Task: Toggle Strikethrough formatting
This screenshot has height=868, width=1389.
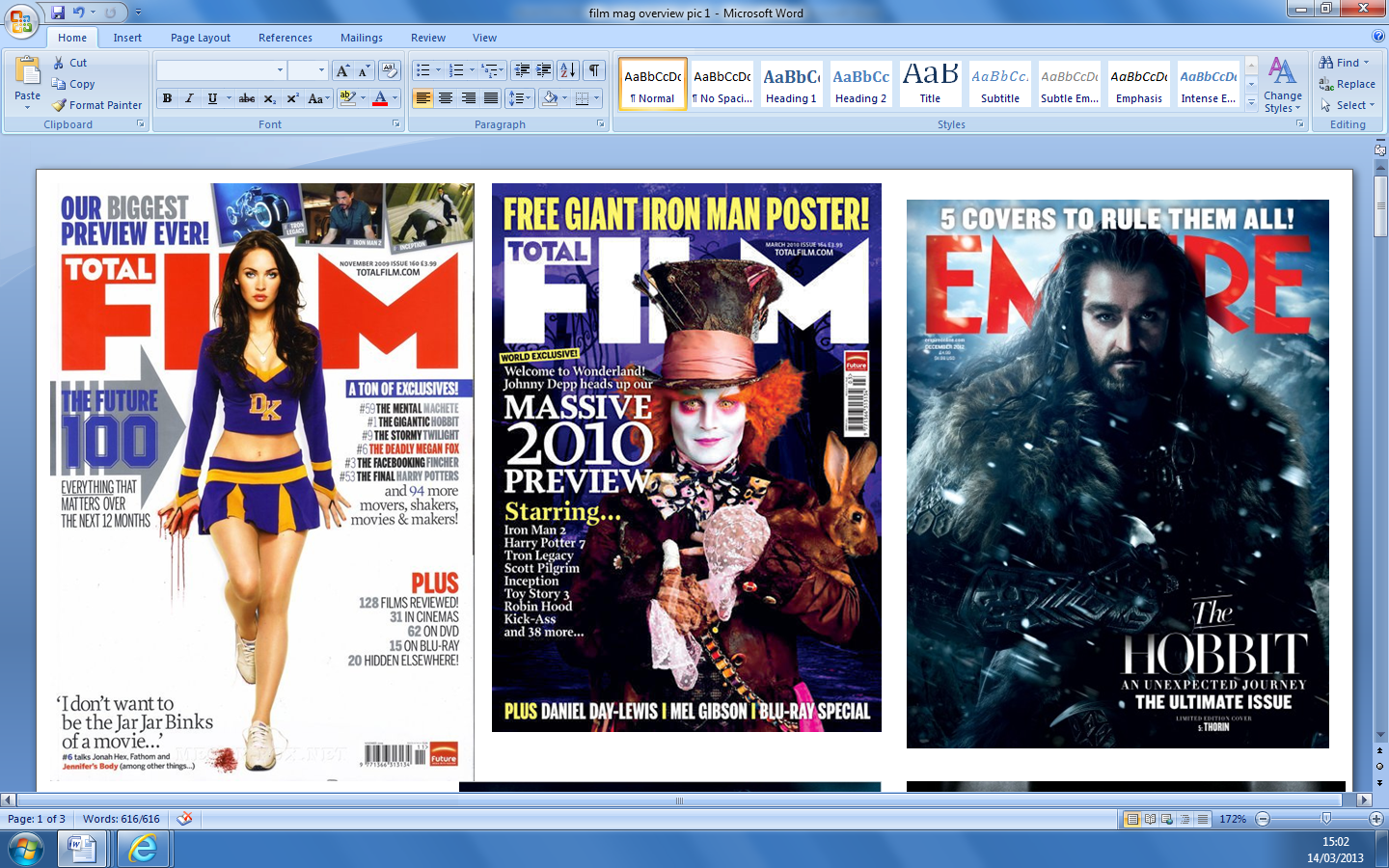Action: click(x=247, y=98)
